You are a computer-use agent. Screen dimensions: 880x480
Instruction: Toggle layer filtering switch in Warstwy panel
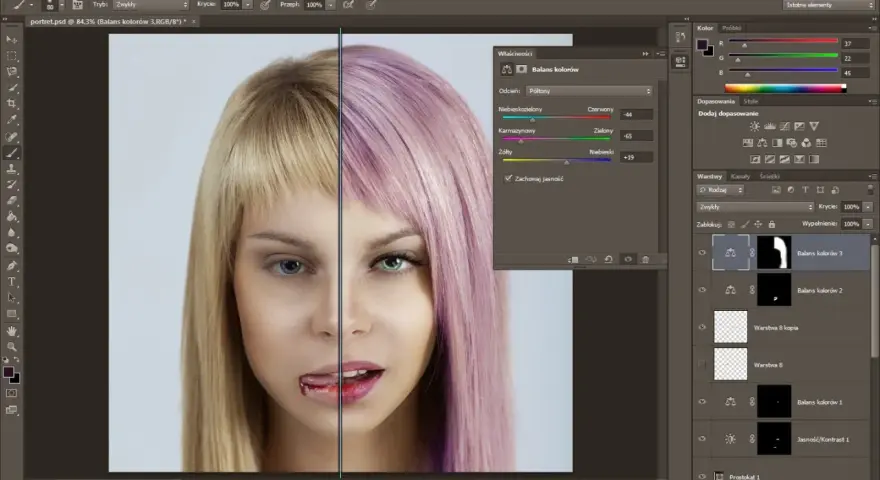pos(870,190)
